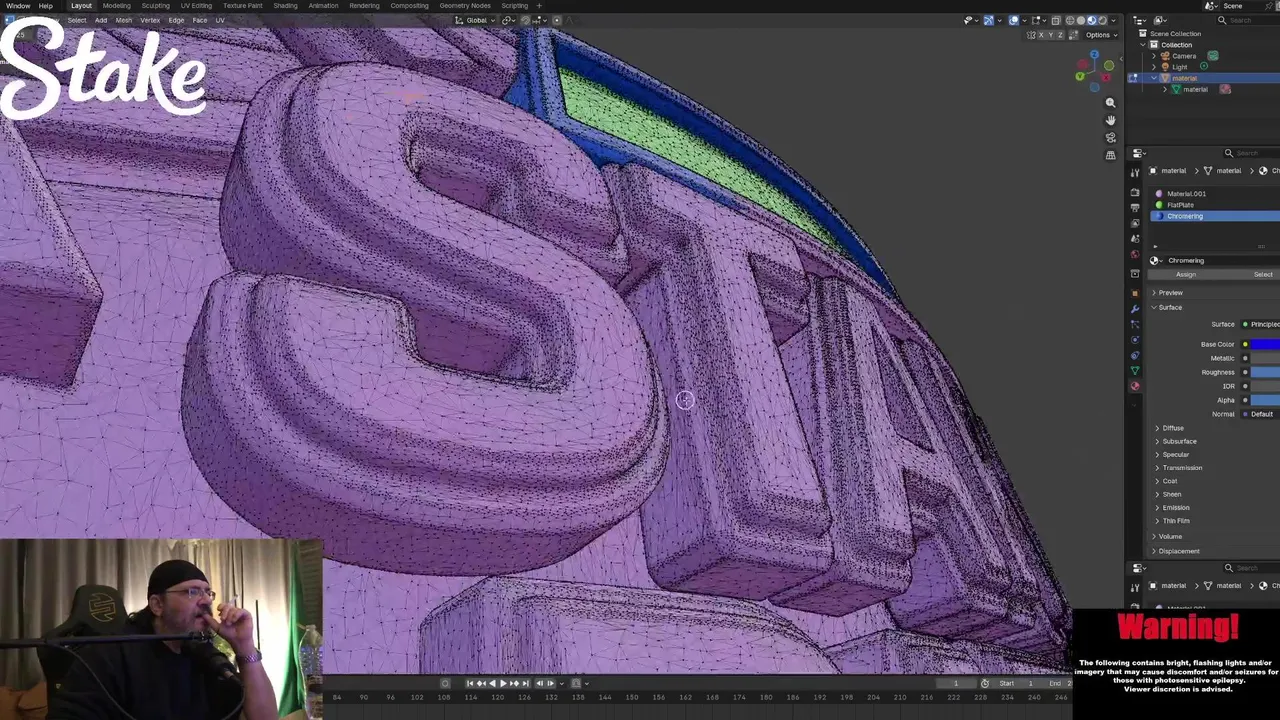Jump to the first frame in timeline
The width and height of the screenshot is (1280, 720).
coord(470,683)
